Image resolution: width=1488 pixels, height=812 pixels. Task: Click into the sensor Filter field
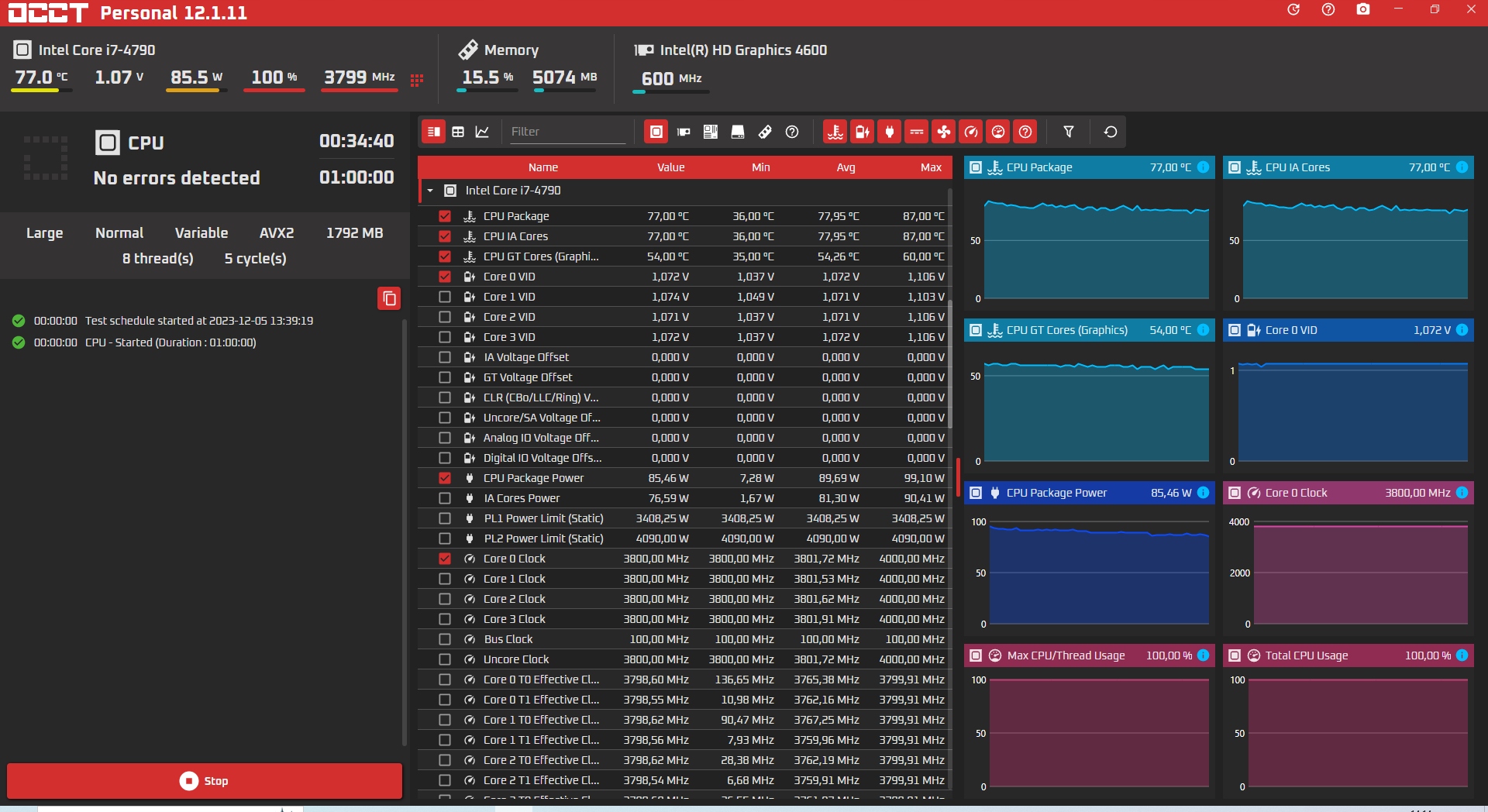(x=567, y=132)
